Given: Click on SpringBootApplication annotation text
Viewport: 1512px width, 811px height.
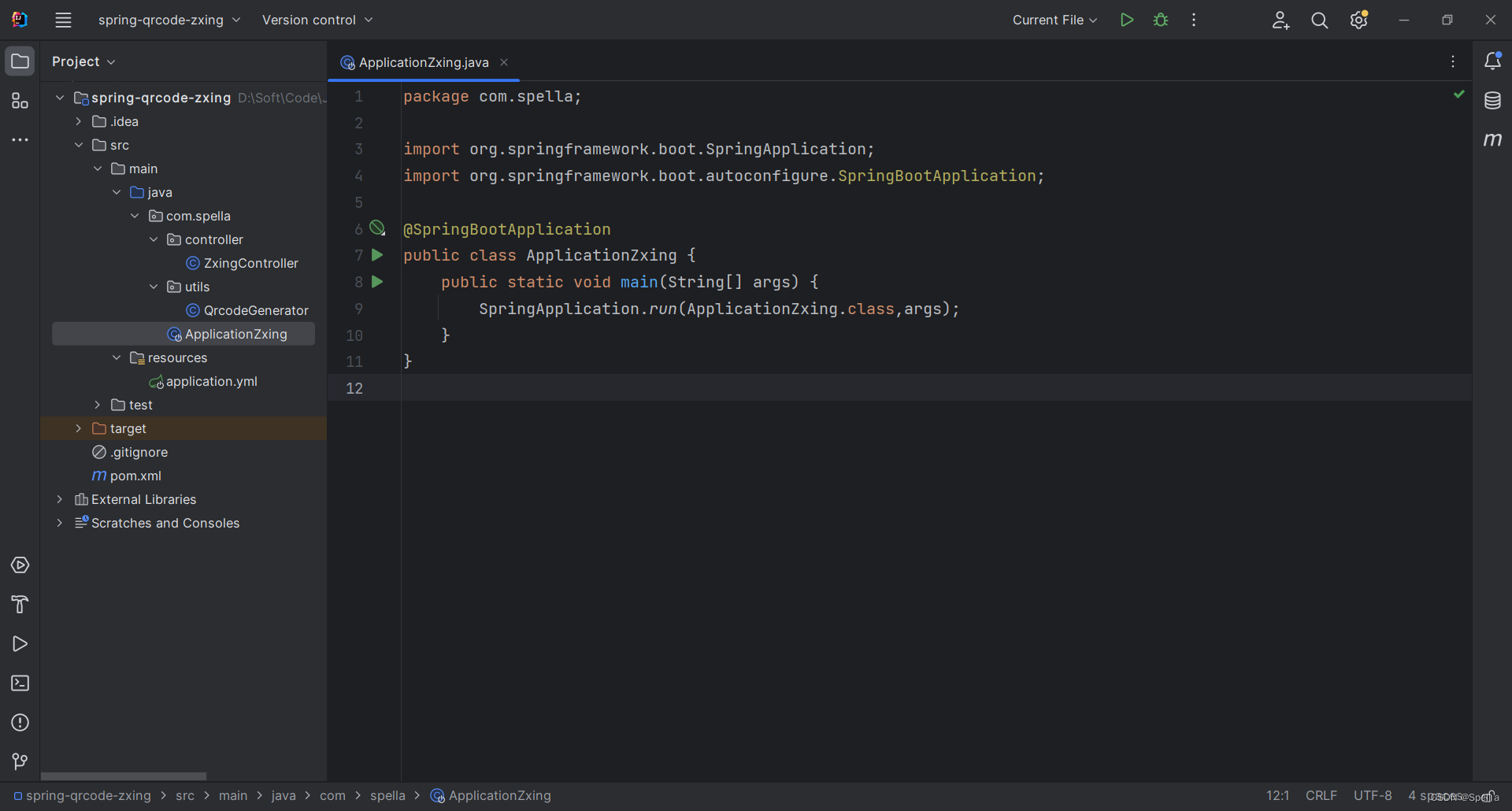Looking at the screenshot, I should [507, 229].
